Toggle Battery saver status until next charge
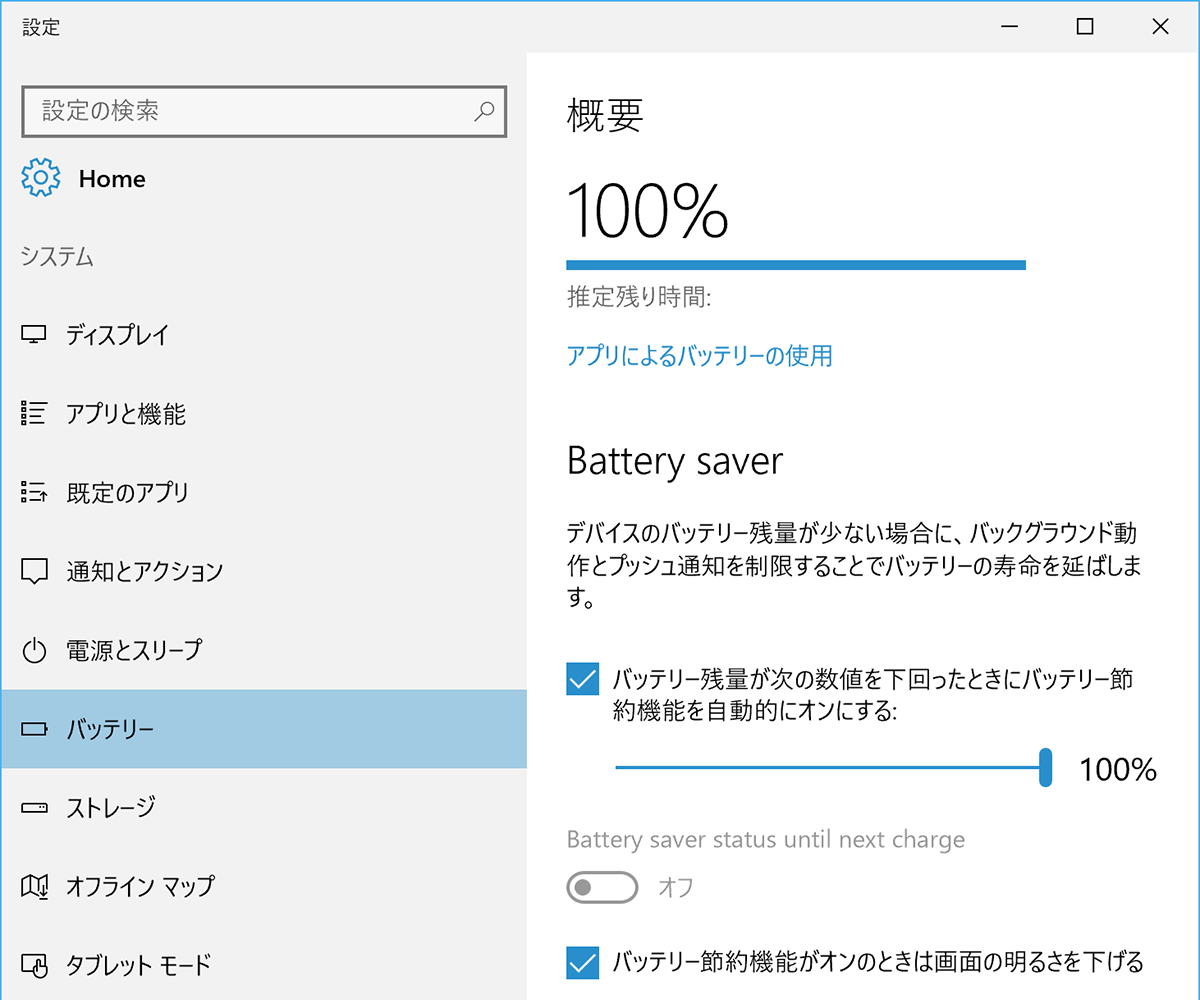This screenshot has height=1000, width=1200. point(602,887)
